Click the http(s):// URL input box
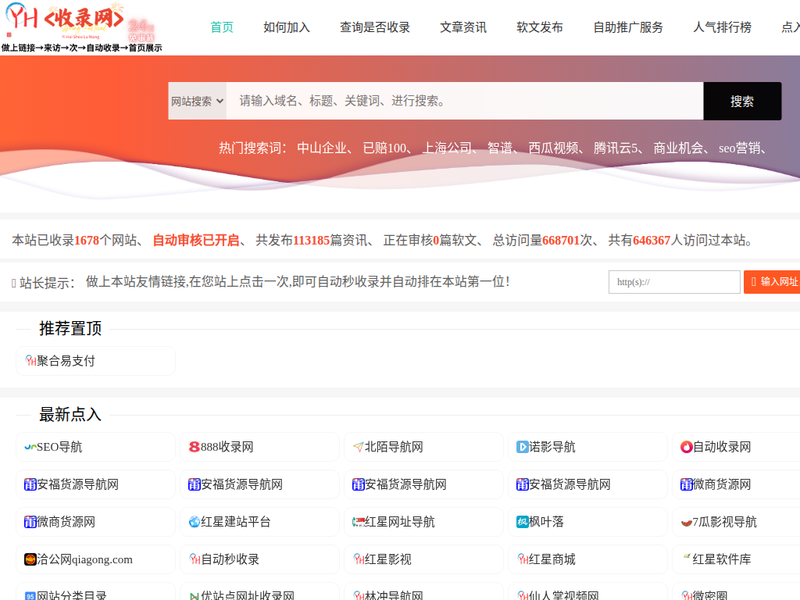This screenshot has width=800, height=600. [x=673, y=282]
